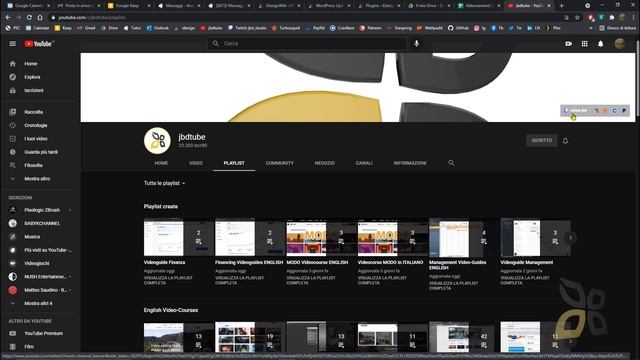Open Gmail bookmark in bookmarks bar

point(86,28)
